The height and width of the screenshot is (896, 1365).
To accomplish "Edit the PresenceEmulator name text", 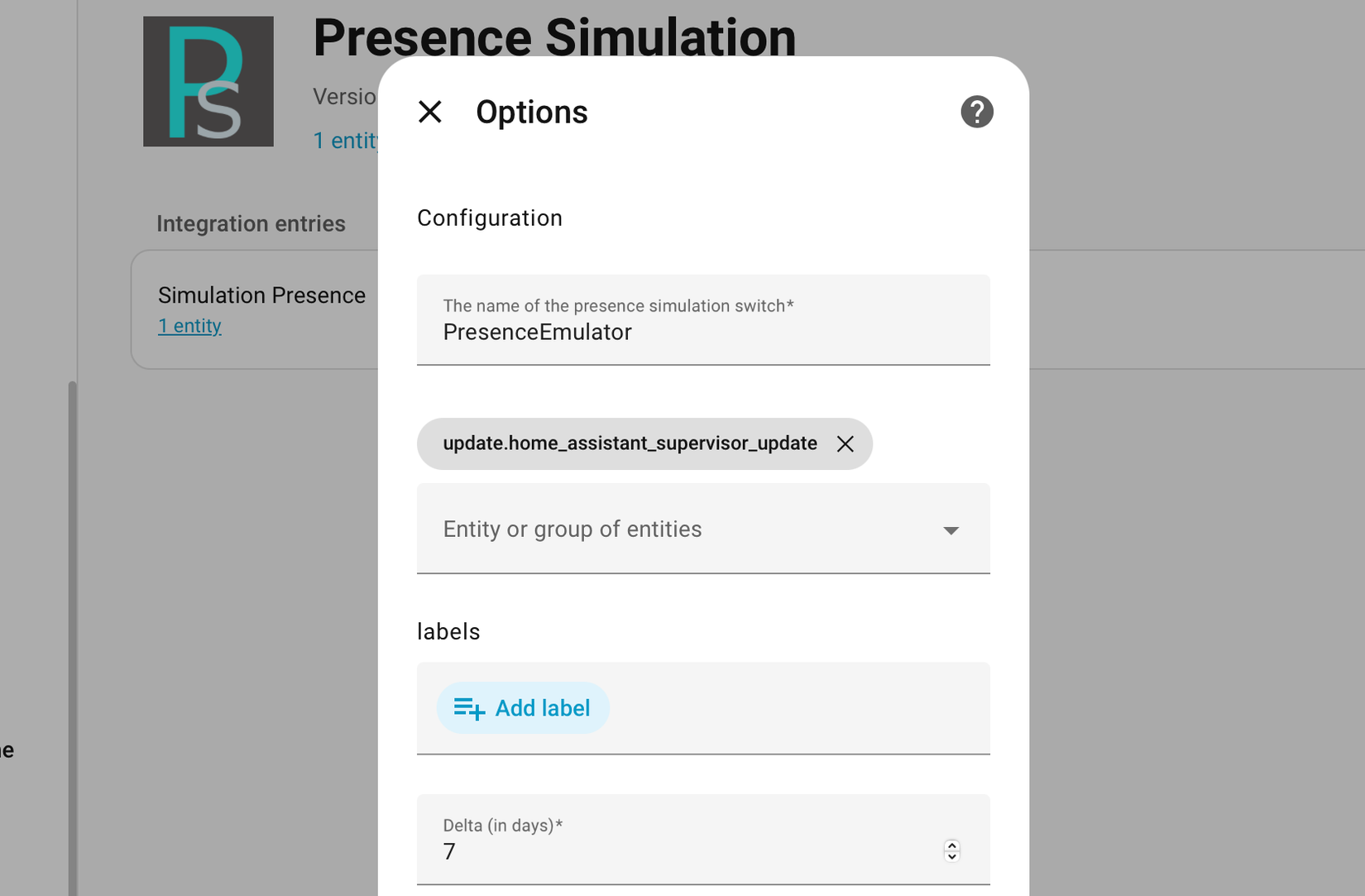I will tap(537, 332).
